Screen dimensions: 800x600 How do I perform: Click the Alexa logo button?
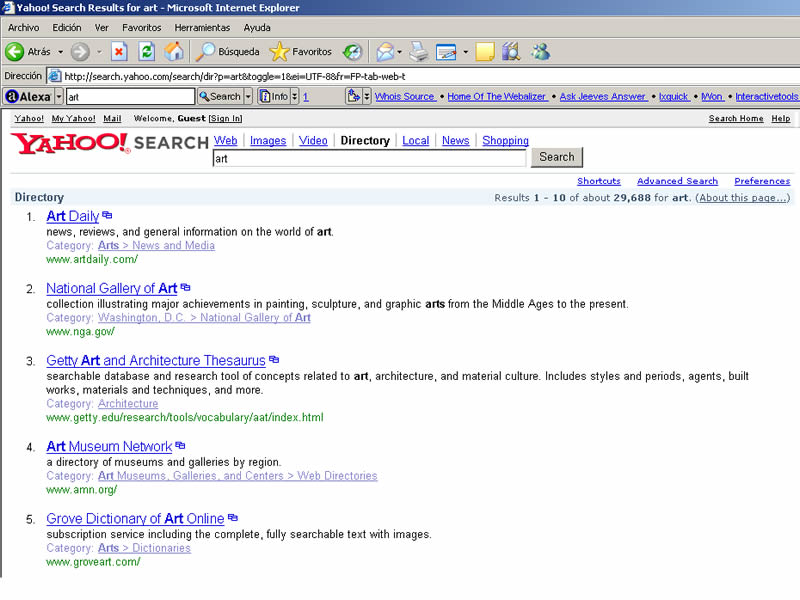pyautogui.click(x=28, y=96)
